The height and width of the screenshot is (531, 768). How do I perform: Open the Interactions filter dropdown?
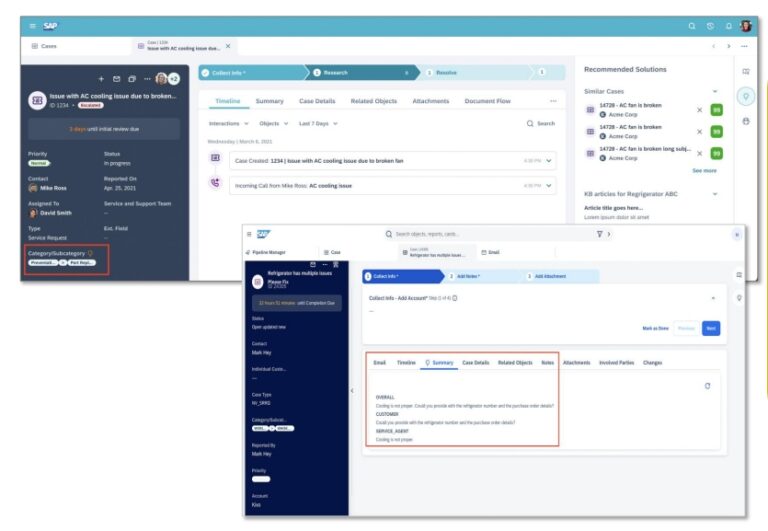tap(230, 123)
